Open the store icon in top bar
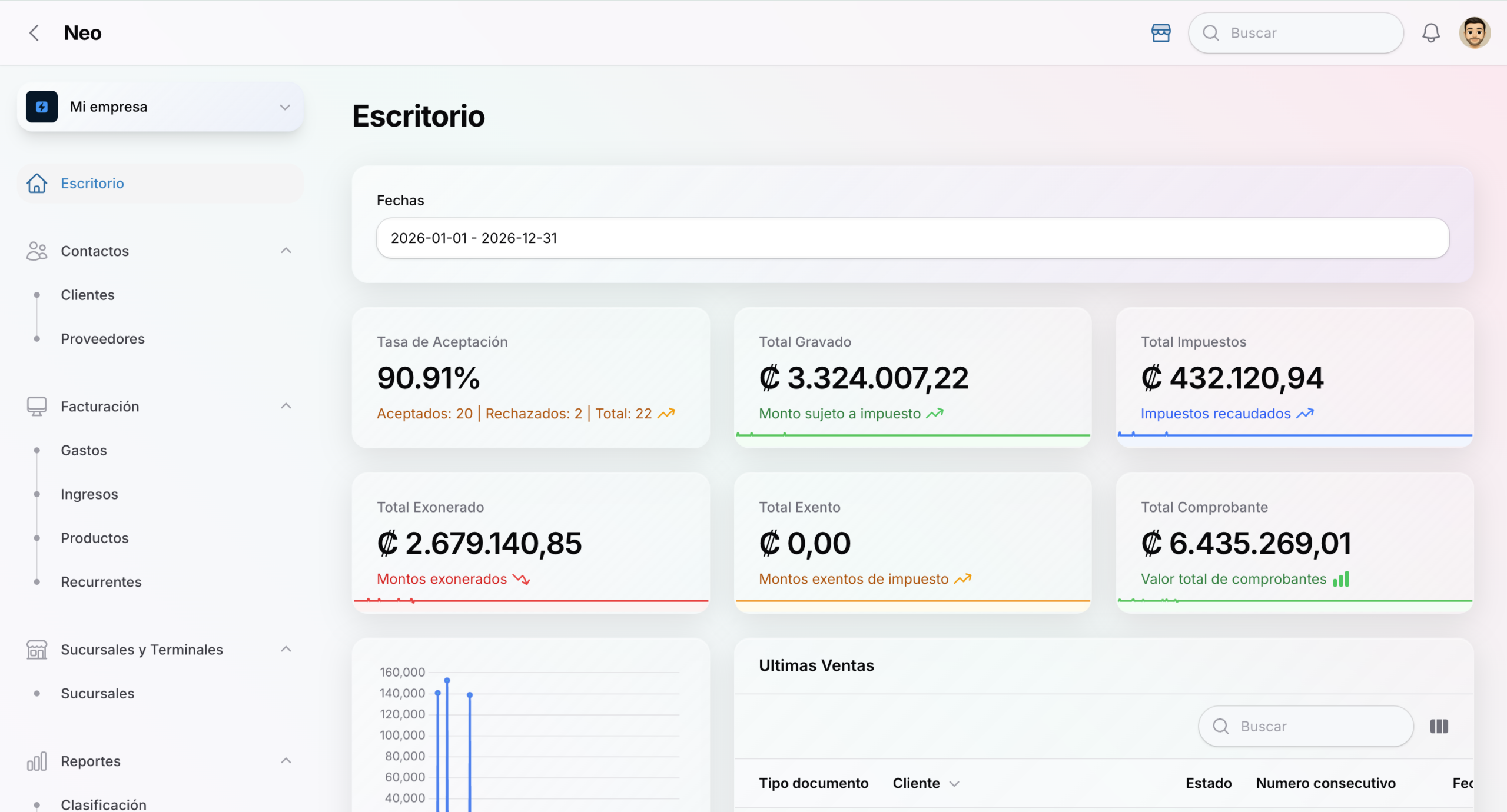 (1161, 33)
